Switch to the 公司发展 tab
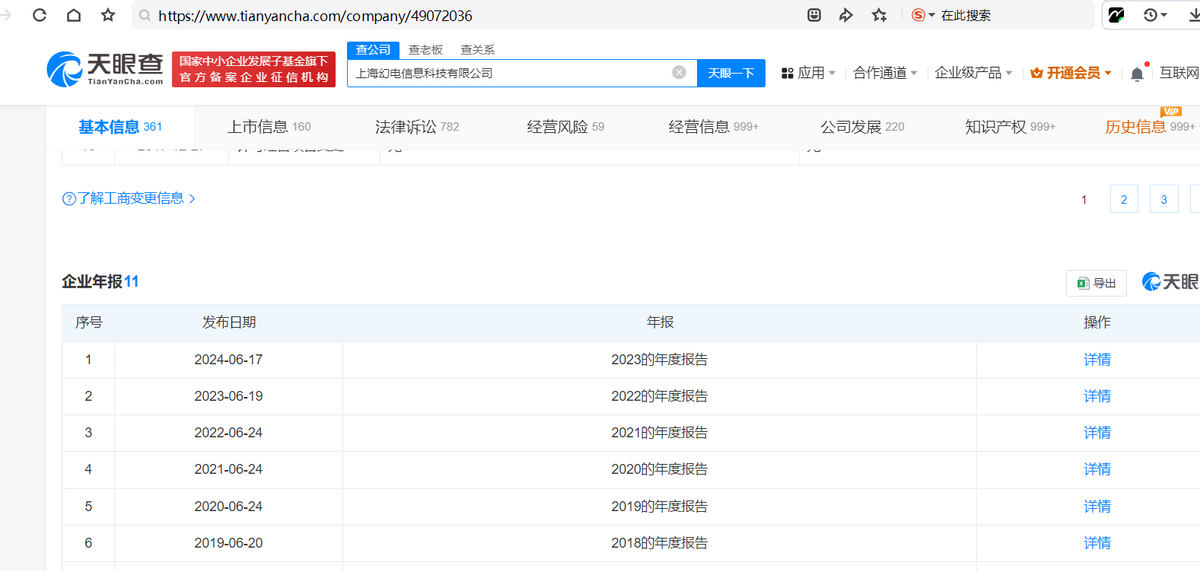Viewport: 1200px width, 571px height. (862, 127)
